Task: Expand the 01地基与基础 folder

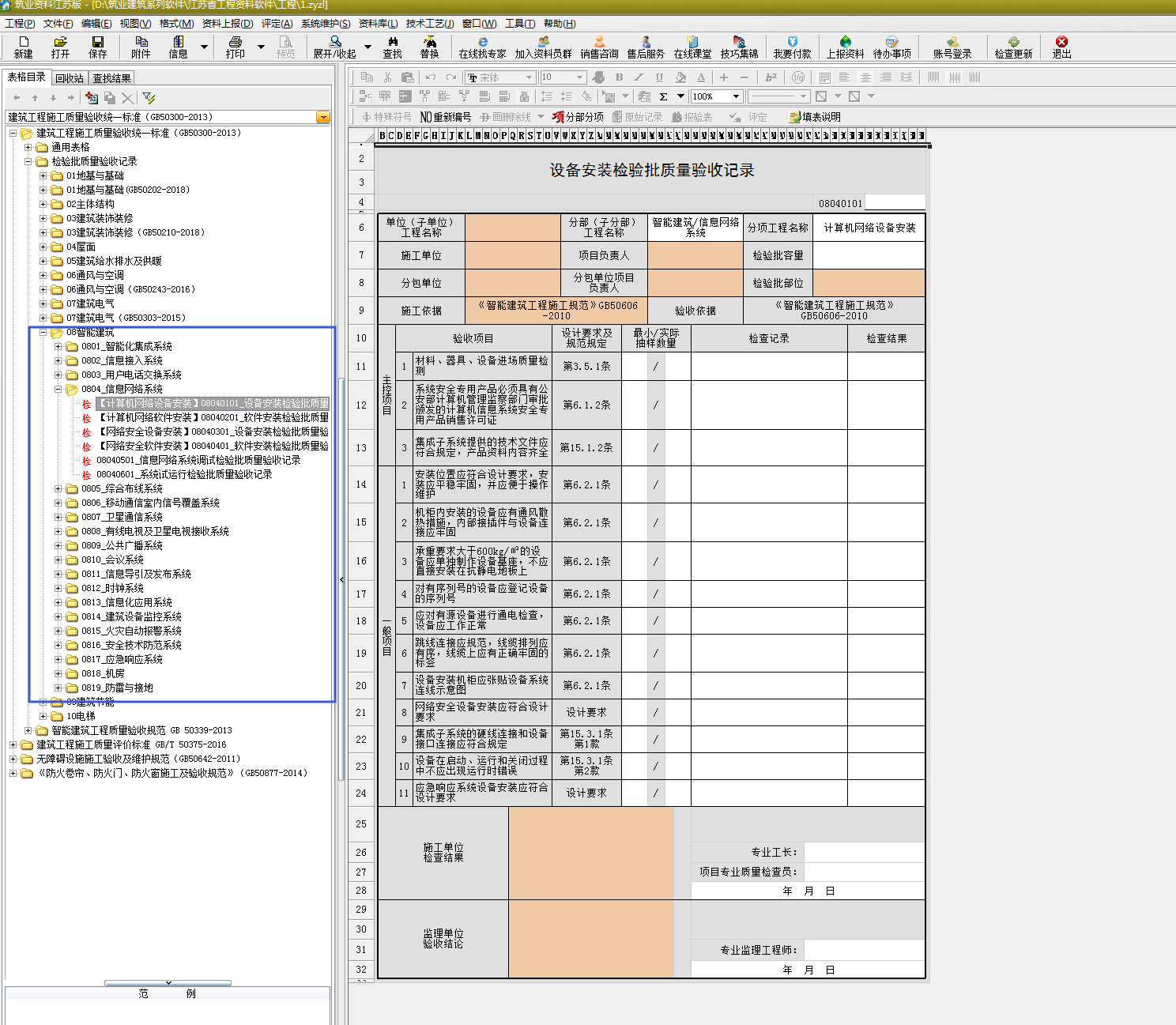Action: coord(43,176)
